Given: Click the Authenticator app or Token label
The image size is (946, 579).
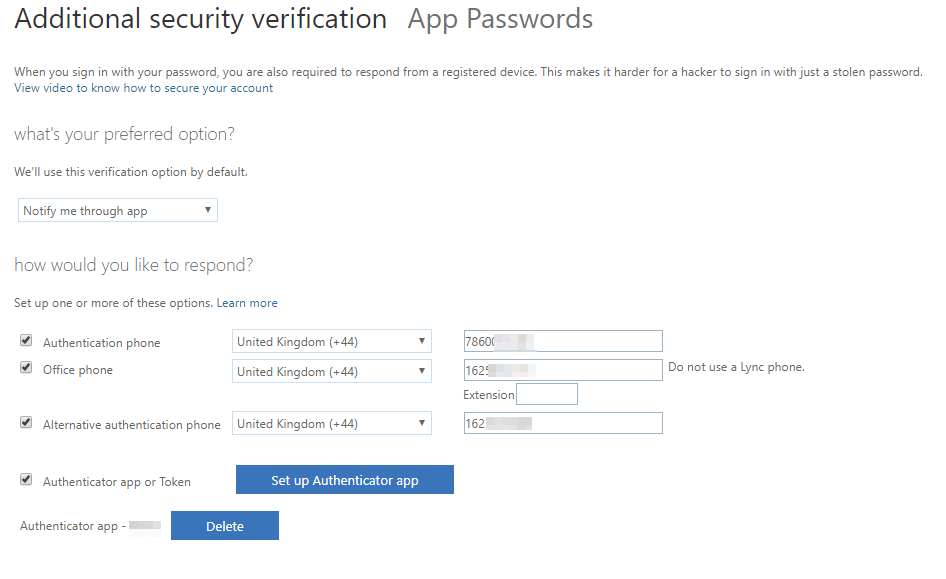Looking at the screenshot, I should pyautogui.click(x=117, y=482).
